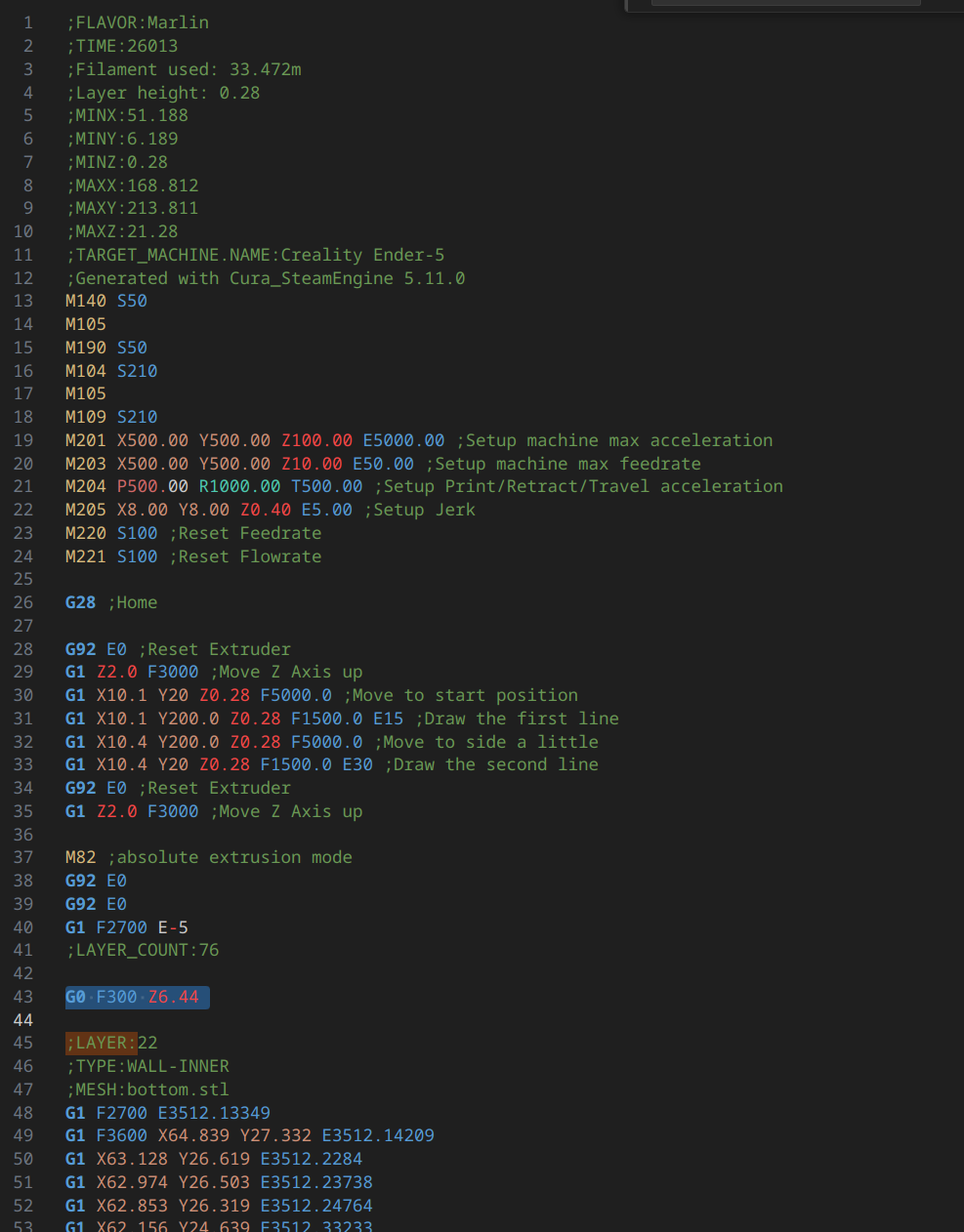Select the ;TARGET_MACHINE.NAME Creality Ender-5 line
Viewport: 964px width, 1232px height.
pyautogui.click(x=254, y=255)
